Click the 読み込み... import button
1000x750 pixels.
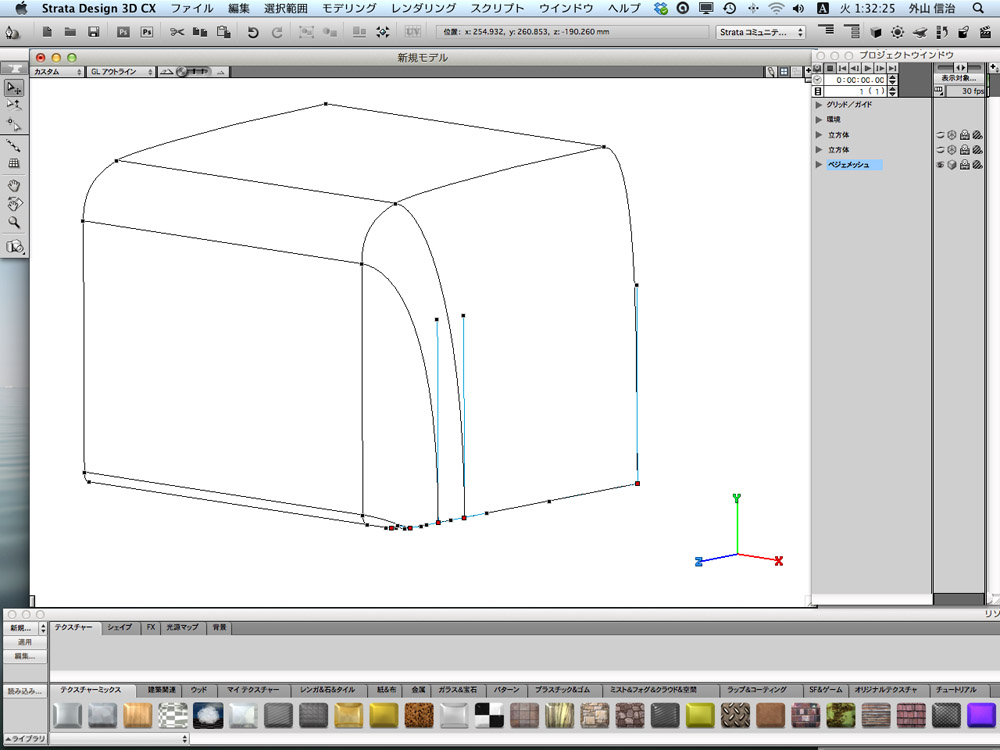click(x=24, y=691)
